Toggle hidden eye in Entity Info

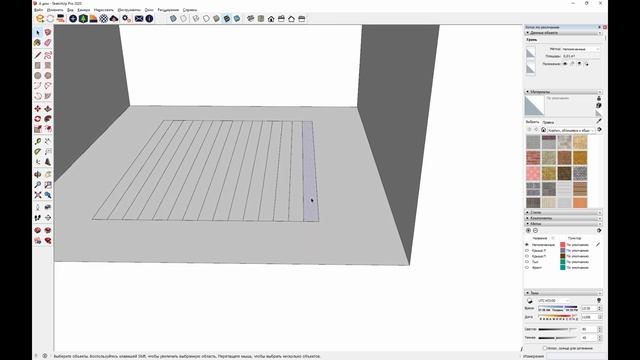click(x=565, y=64)
